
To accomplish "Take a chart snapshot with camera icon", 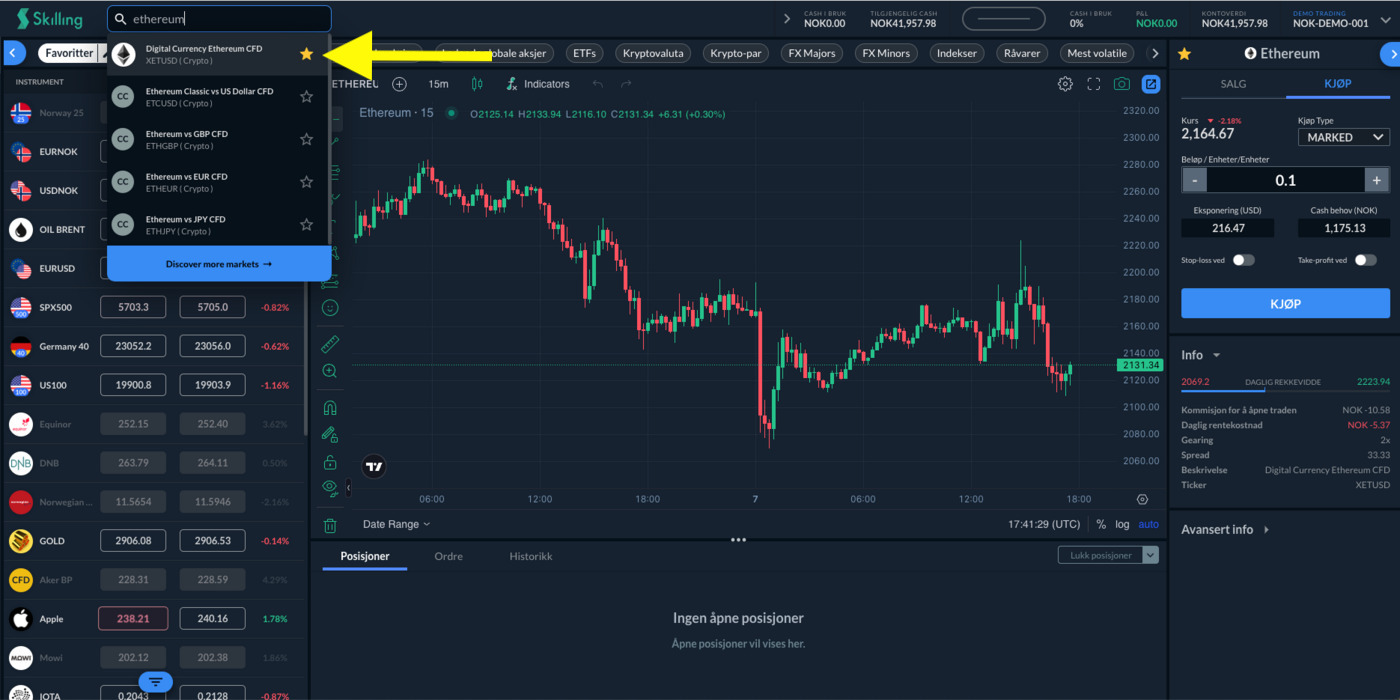I will tap(1122, 84).
